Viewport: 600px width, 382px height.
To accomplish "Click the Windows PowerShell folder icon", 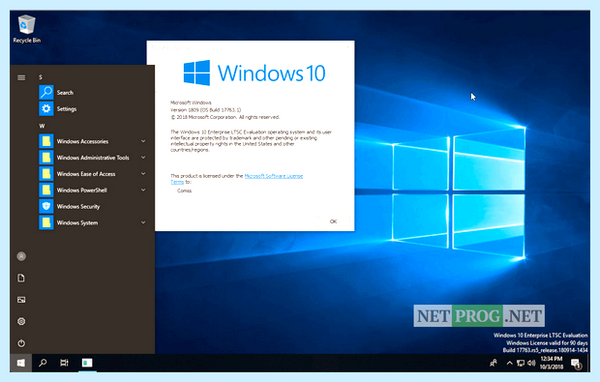I will [x=46, y=190].
